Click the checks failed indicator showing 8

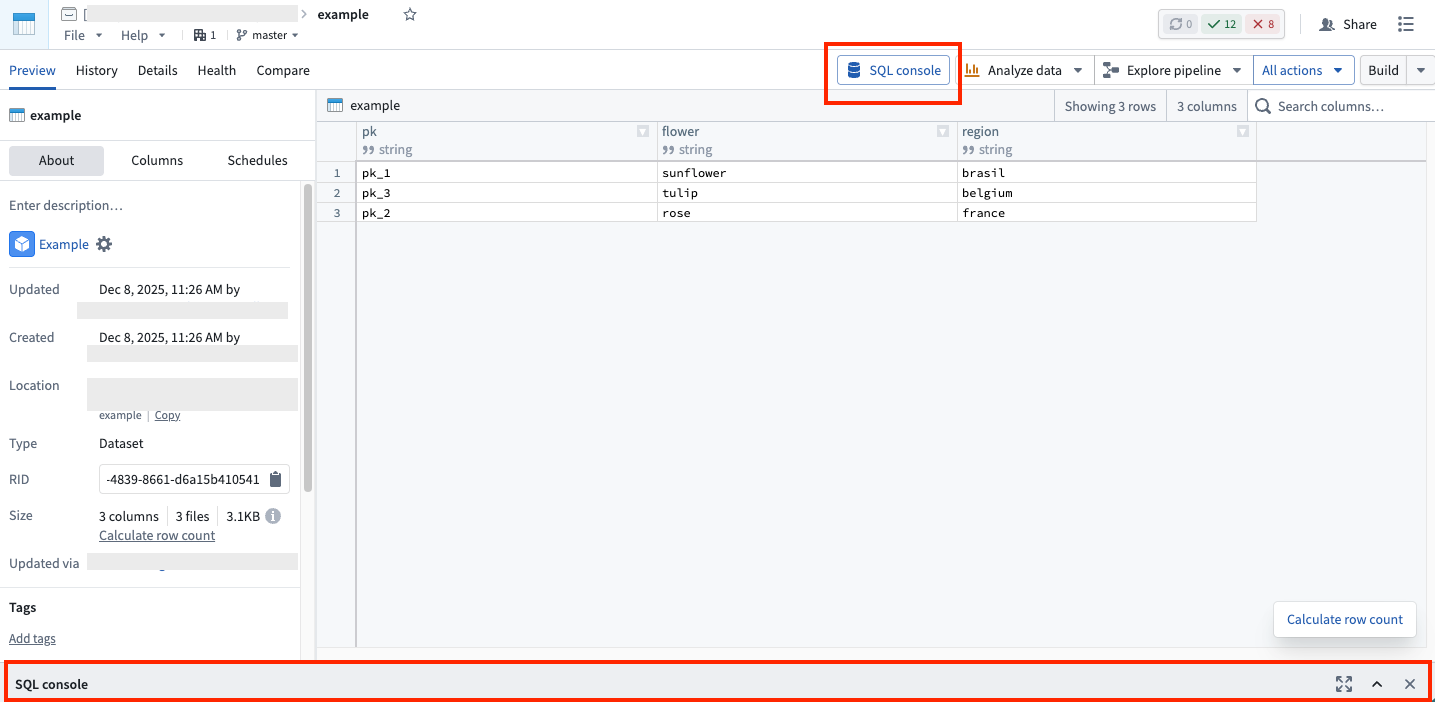1263,23
